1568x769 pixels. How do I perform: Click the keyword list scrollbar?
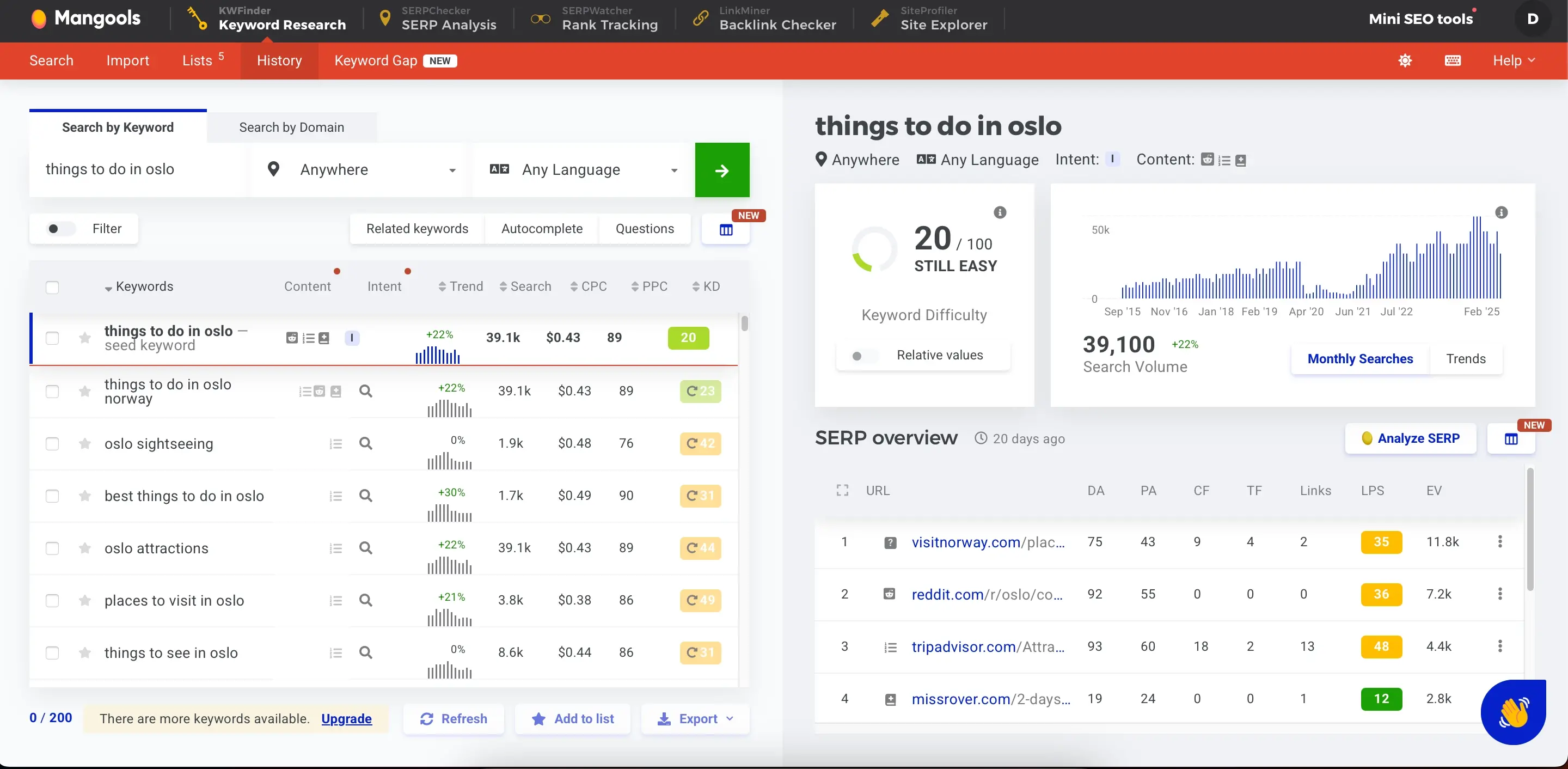pos(744,324)
